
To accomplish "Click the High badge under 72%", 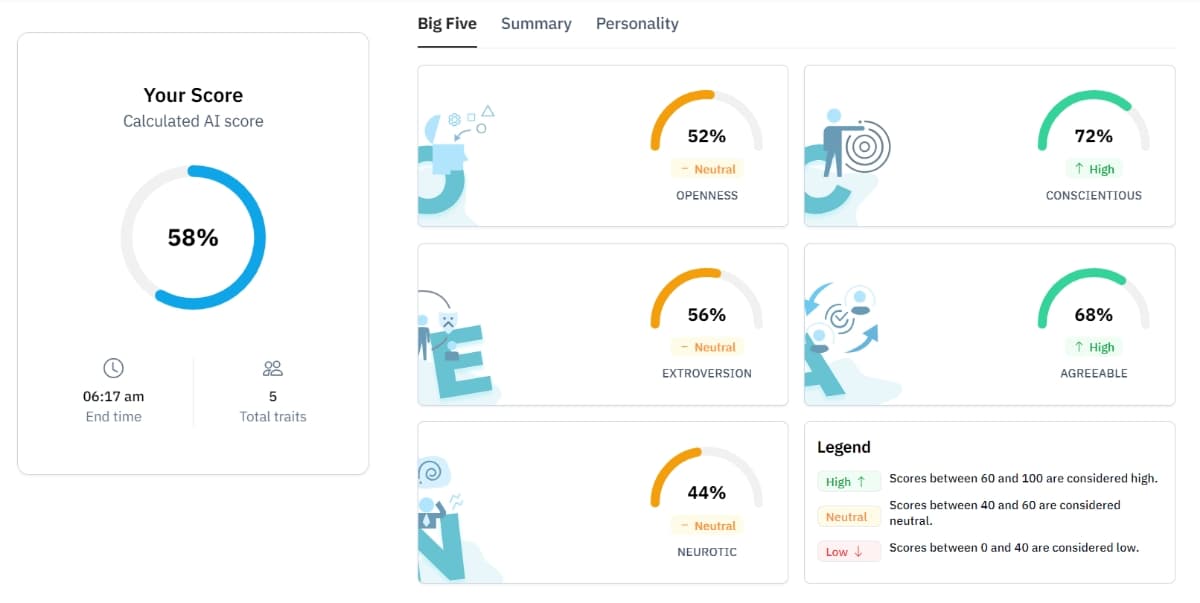I will pyautogui.click(x=1094, y=169).
